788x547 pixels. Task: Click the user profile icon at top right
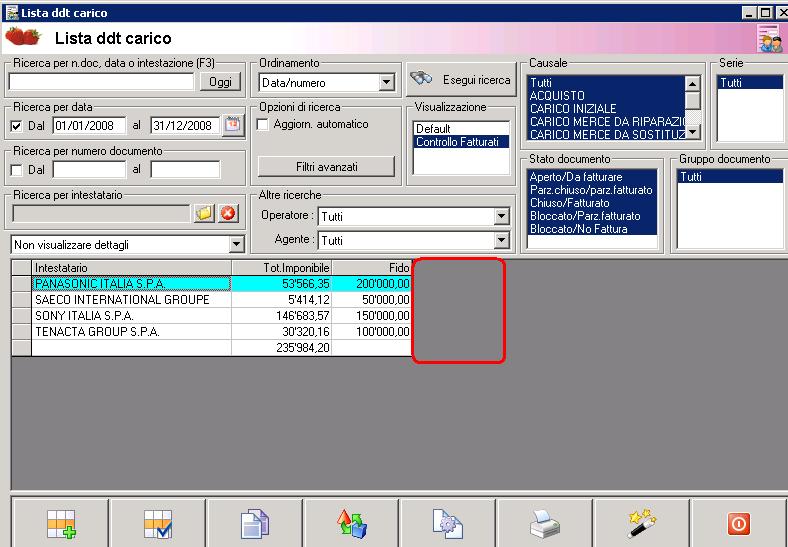pos(770,38)
